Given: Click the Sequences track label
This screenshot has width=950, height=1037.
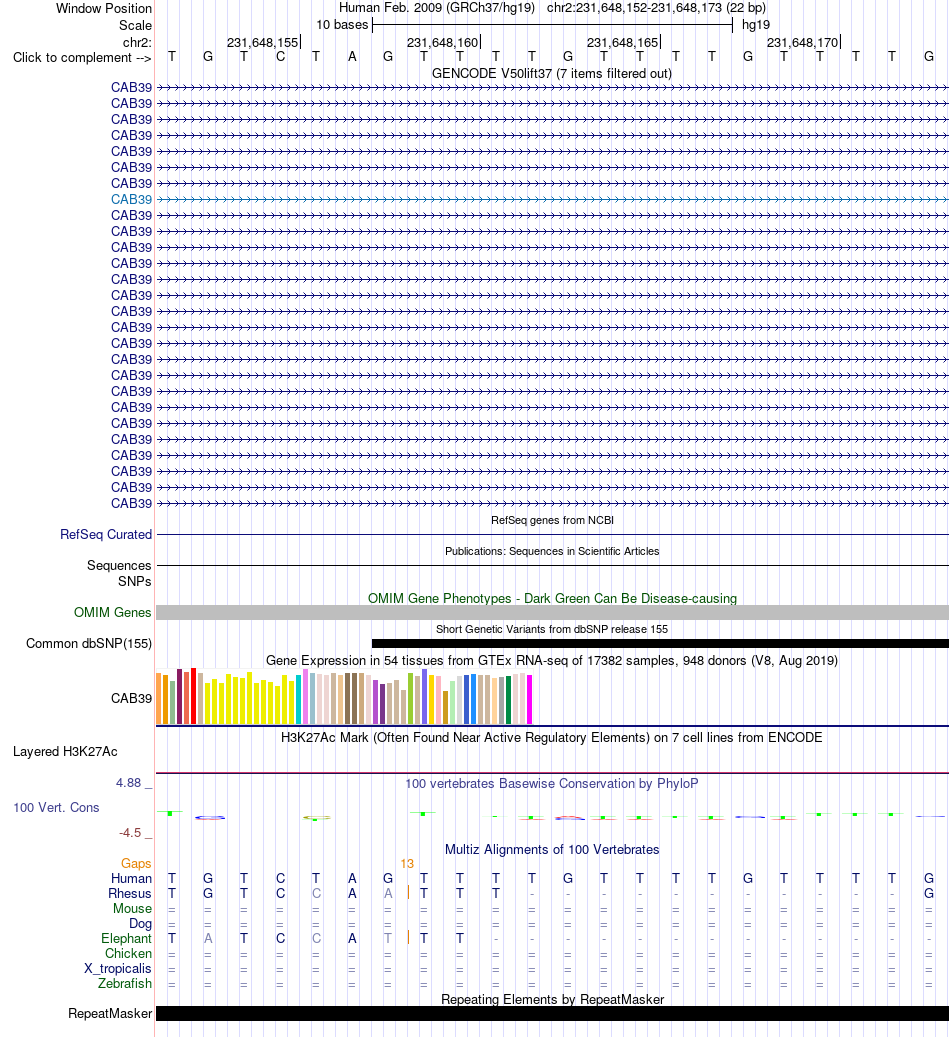Looking at the screenshot, I should (119, 565).
